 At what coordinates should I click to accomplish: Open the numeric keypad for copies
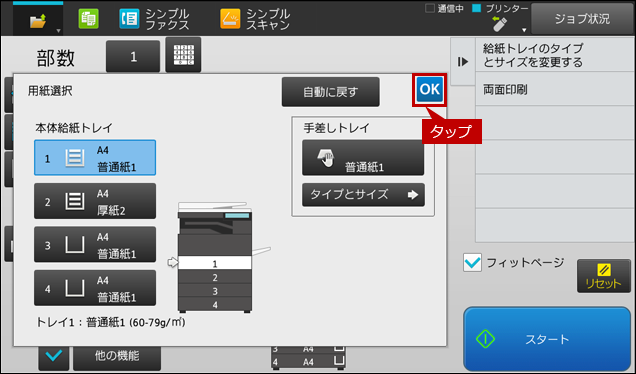coord(183,55)
